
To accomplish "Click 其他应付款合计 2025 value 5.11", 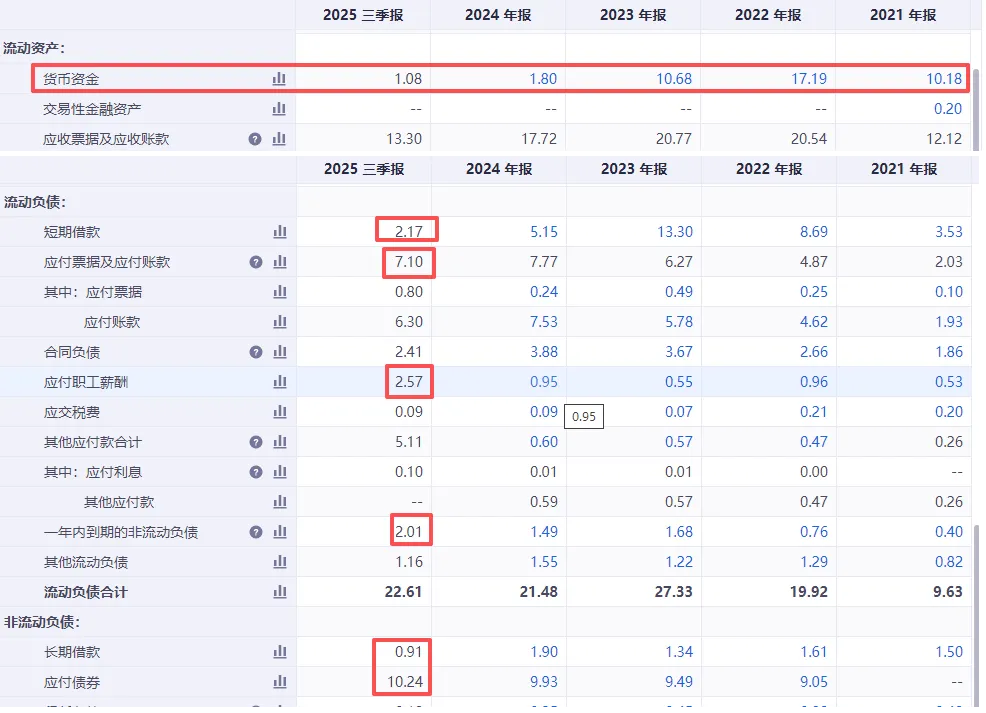I will (x=409, y=442).
